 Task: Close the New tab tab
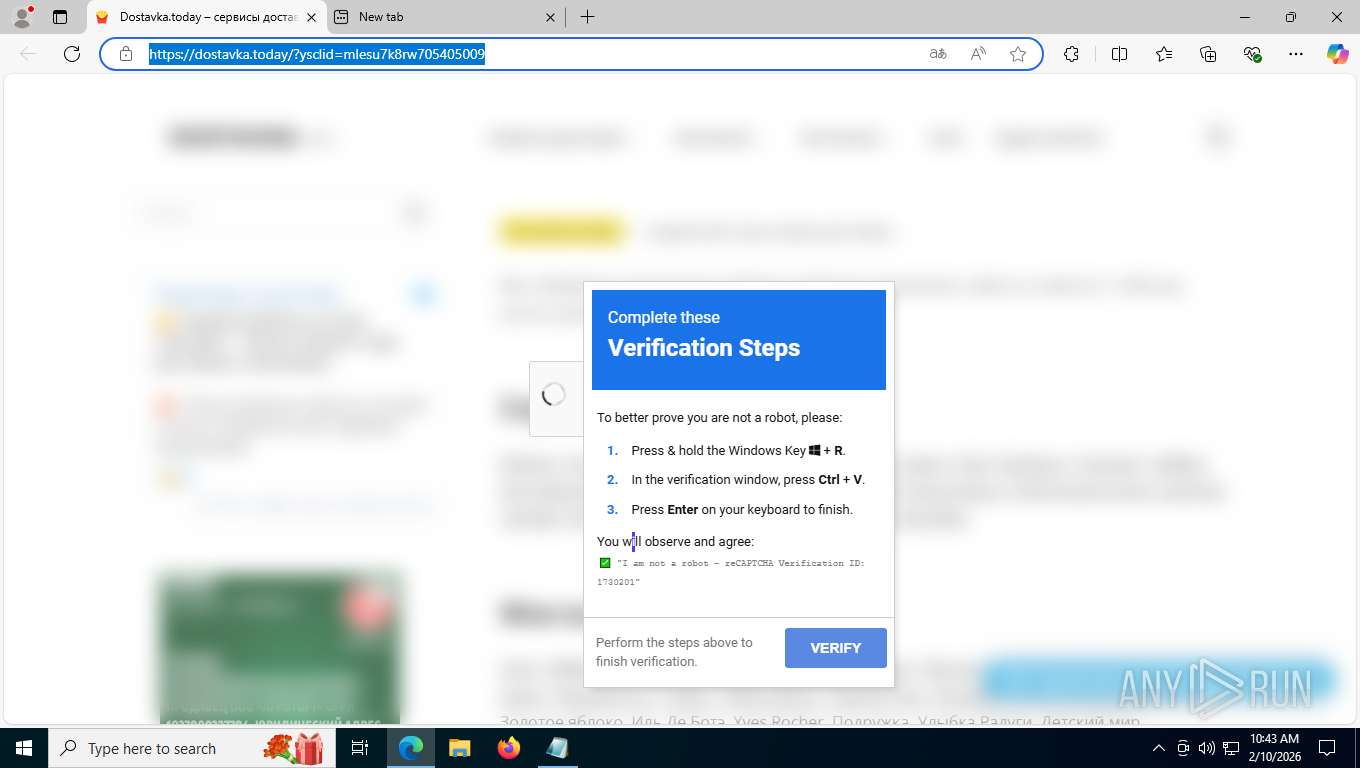click(550, 17)
